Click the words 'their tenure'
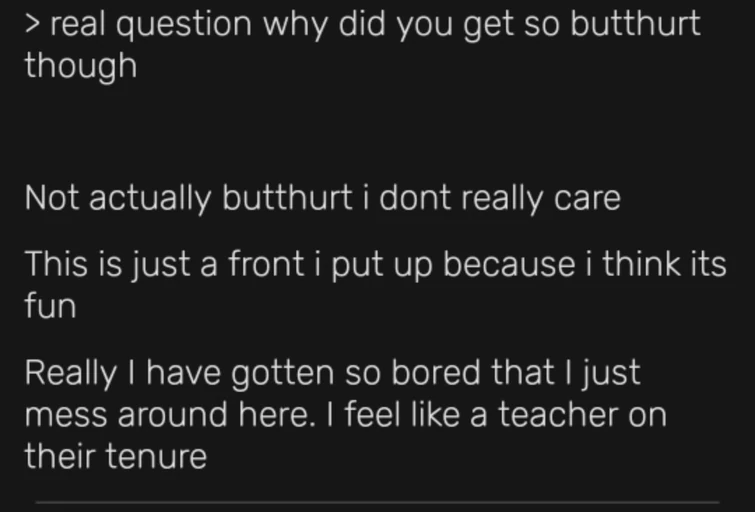 click(116, 456)
